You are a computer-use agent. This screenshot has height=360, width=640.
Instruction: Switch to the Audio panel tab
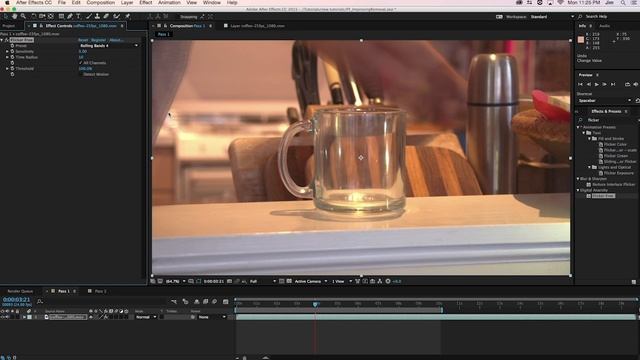604,26
